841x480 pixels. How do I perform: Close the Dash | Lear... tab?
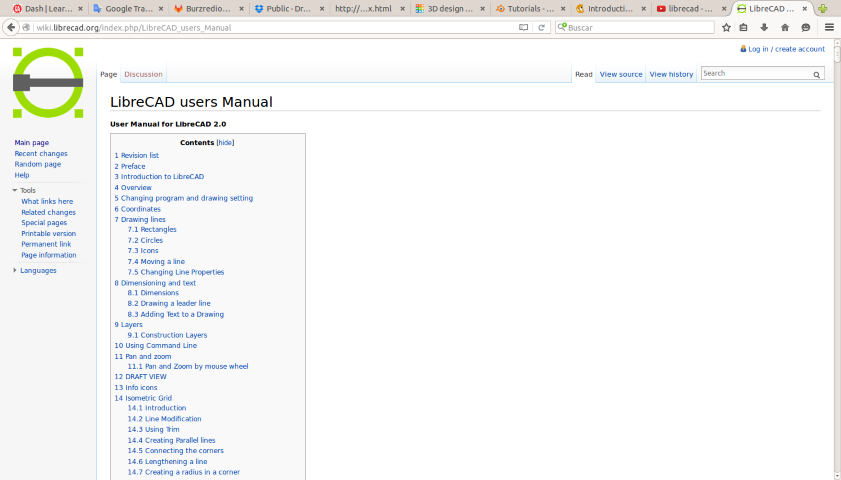click(80, 9)
